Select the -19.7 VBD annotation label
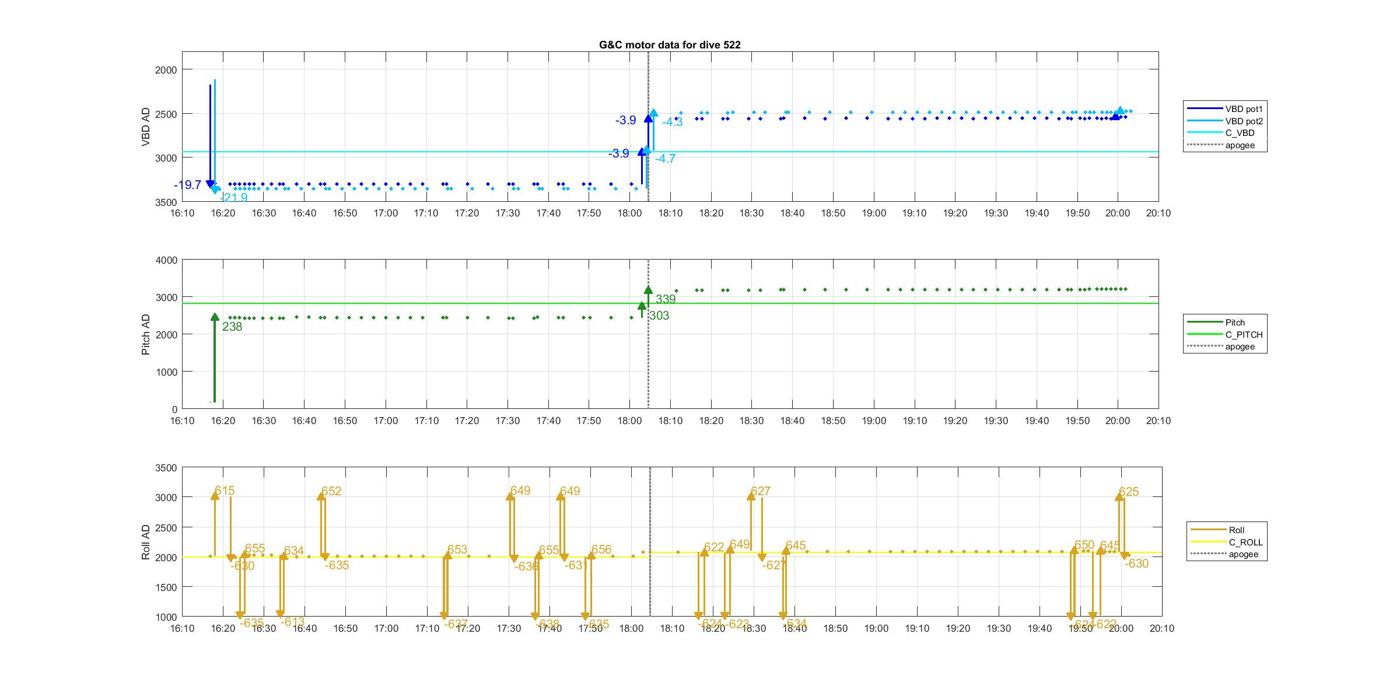 click(188, 185)
